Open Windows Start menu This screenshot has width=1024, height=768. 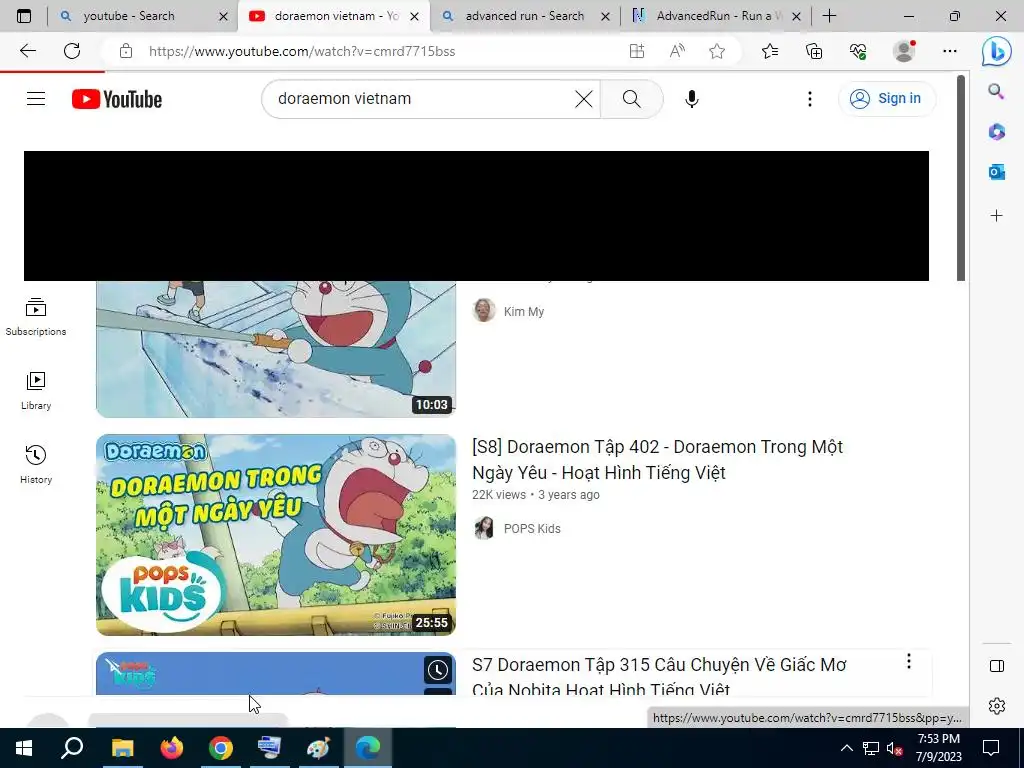pos(24,748)
